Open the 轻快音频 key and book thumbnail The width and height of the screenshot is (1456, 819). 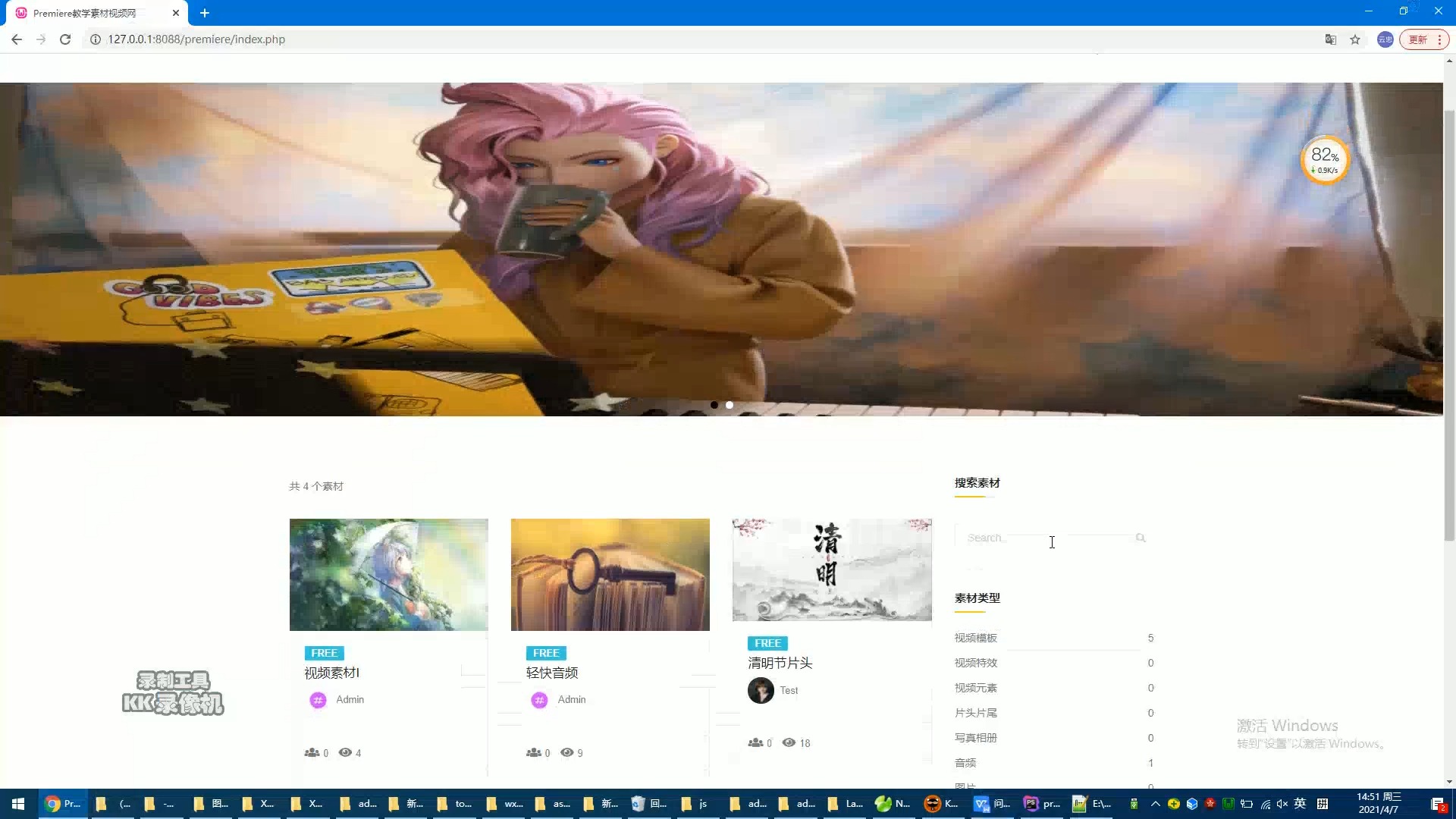[610, 575]
